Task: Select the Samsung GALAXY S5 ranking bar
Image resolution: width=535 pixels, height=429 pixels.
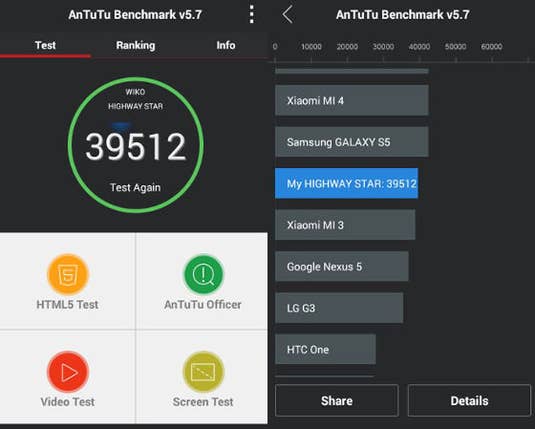Action: coord(352,142)
